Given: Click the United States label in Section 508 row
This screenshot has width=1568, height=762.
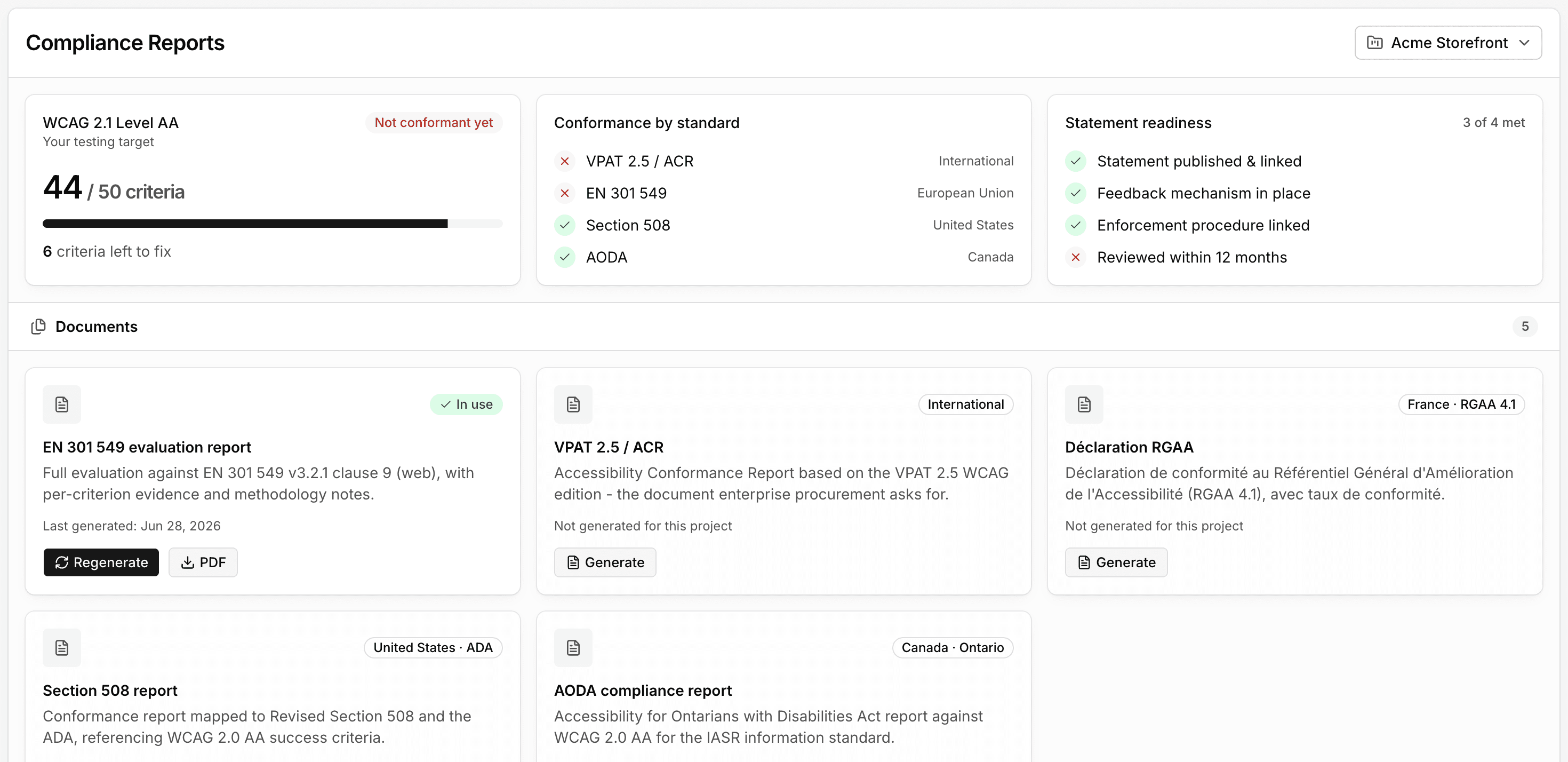Looking at the screenshot, I should [973, 225].
